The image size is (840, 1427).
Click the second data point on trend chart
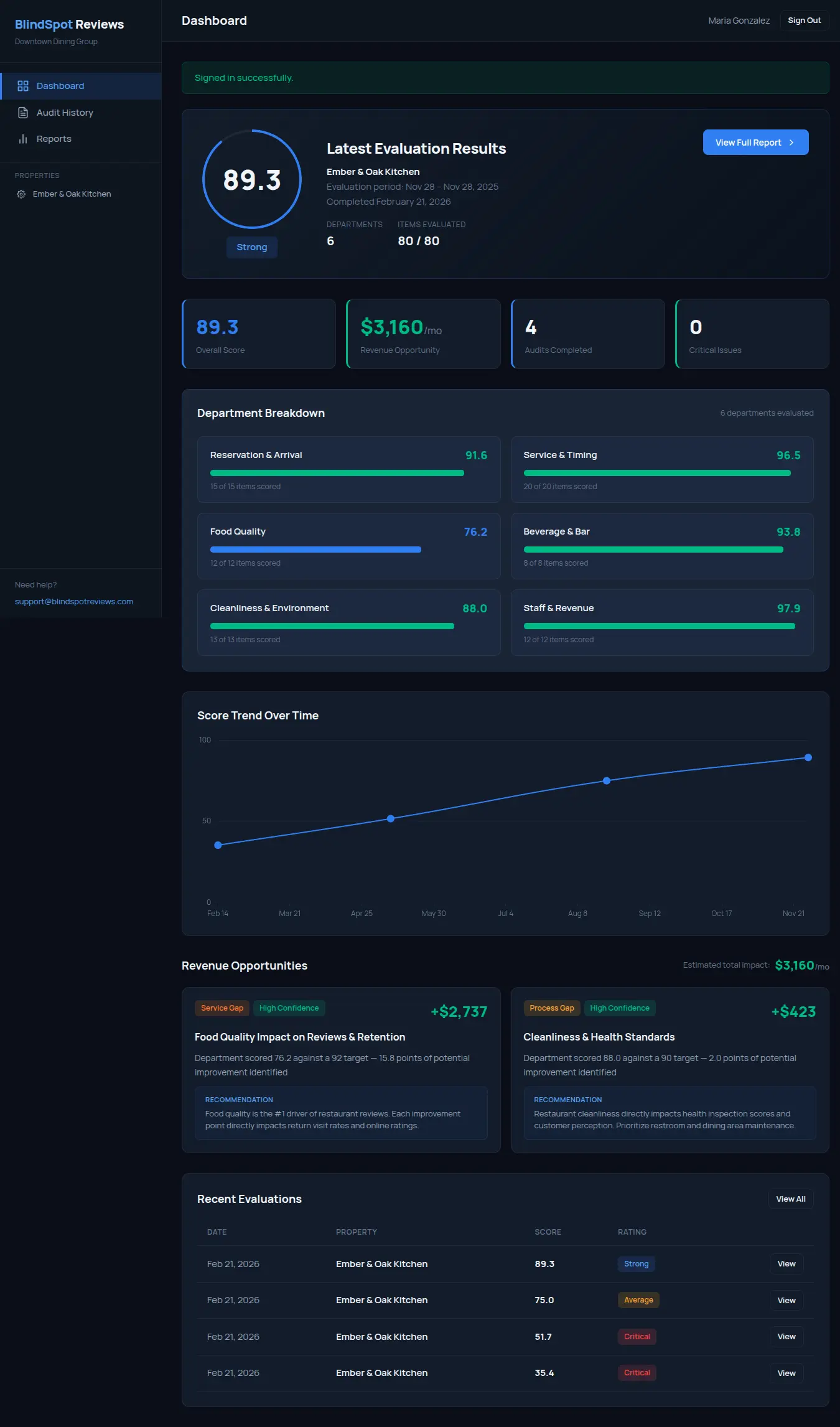(x=391, y=818)
